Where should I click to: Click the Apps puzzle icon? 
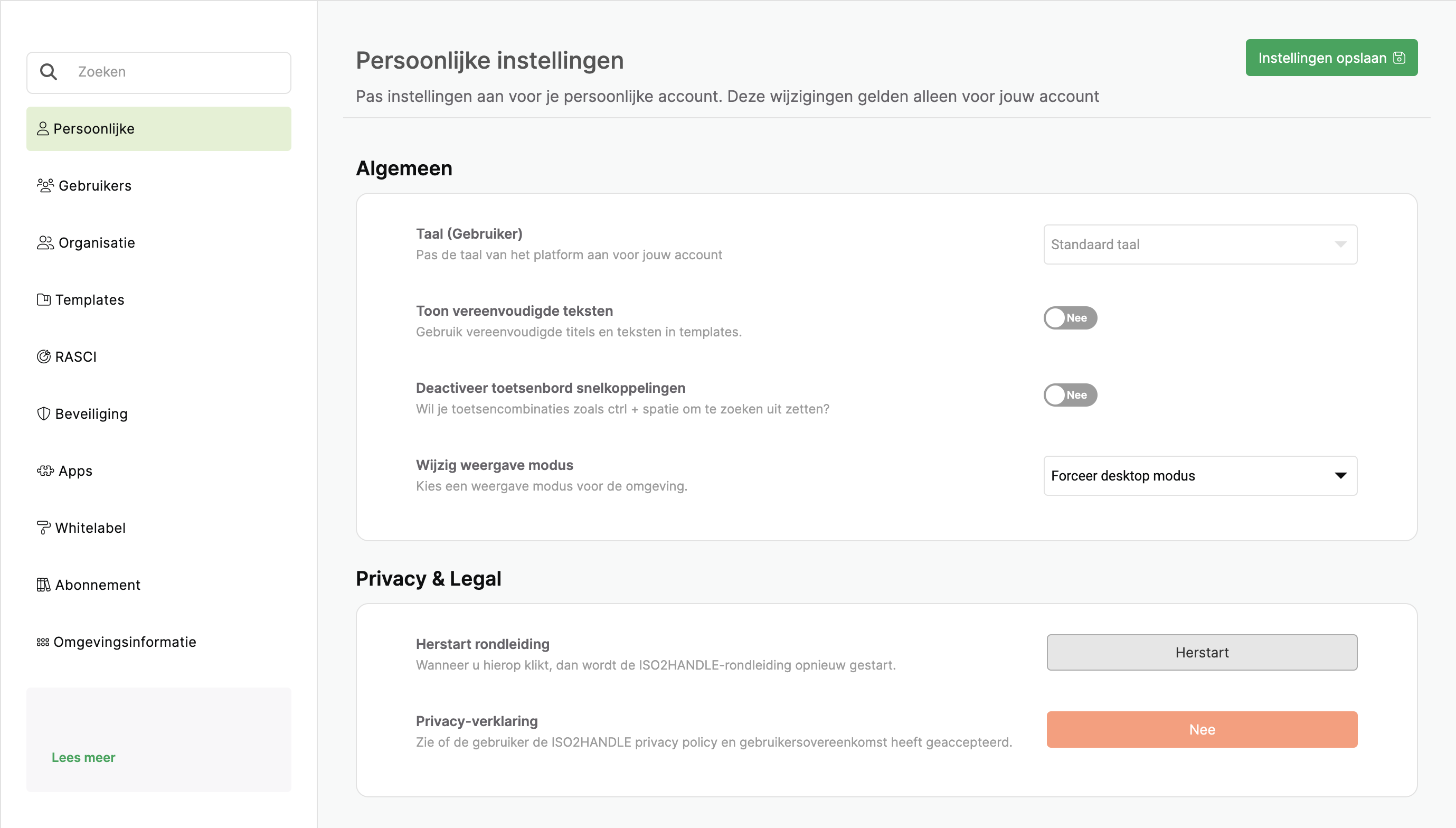[45, 471]
